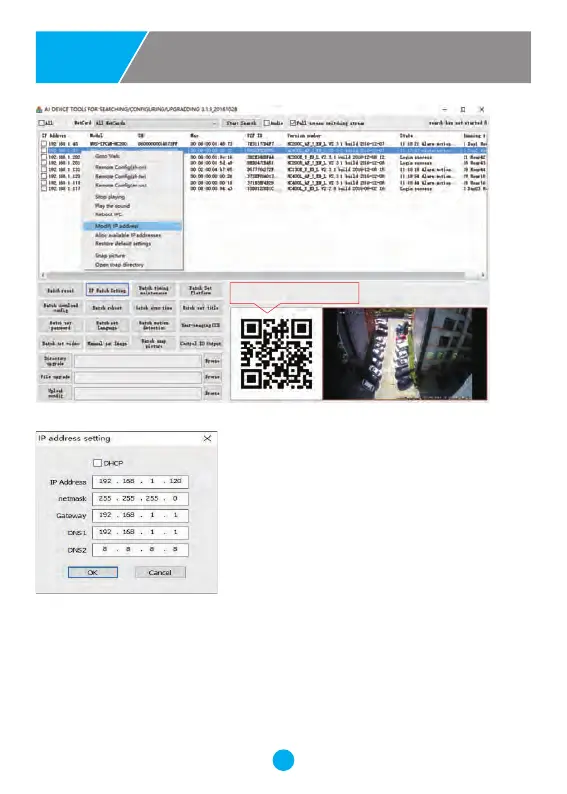Uncheck Full screen switching stream option
The width and height of the screenshot is (567, 794).
click(293, 123)
